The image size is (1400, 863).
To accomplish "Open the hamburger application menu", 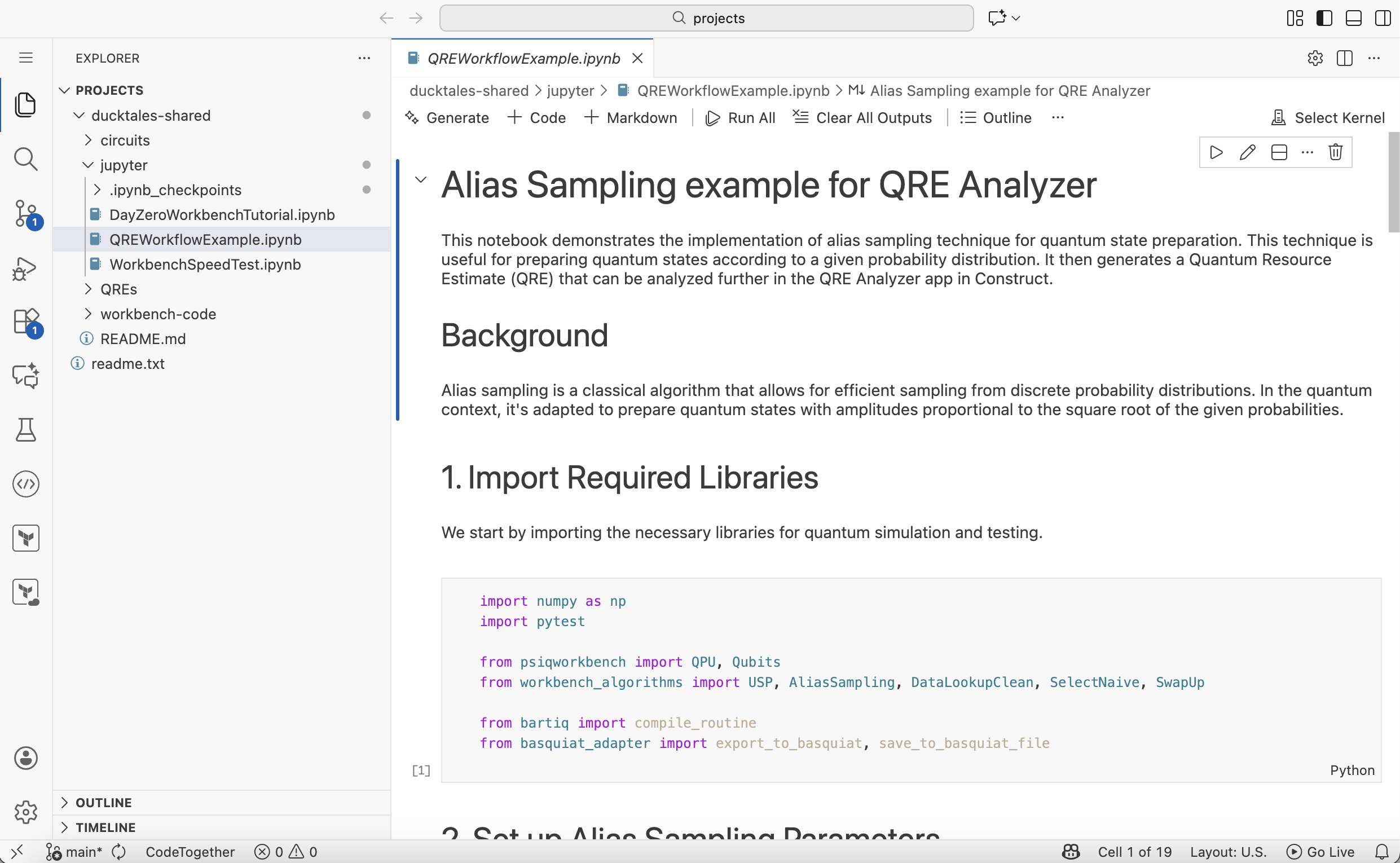I will click(26, 58).
